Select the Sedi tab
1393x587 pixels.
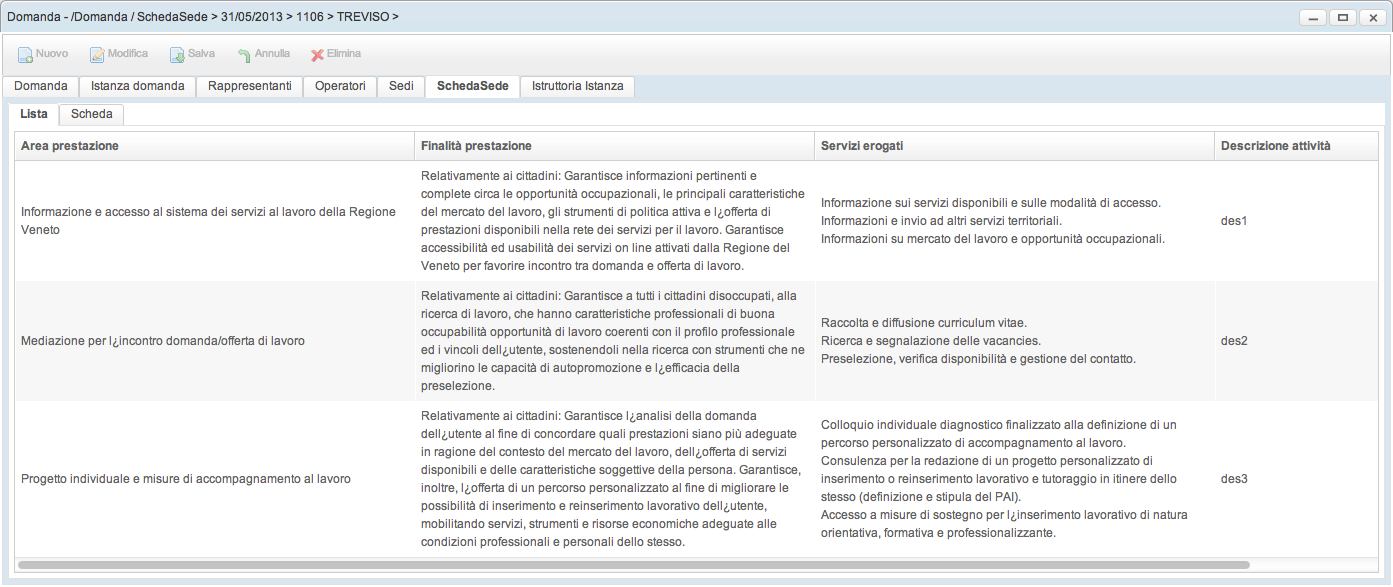pos(401,86)
